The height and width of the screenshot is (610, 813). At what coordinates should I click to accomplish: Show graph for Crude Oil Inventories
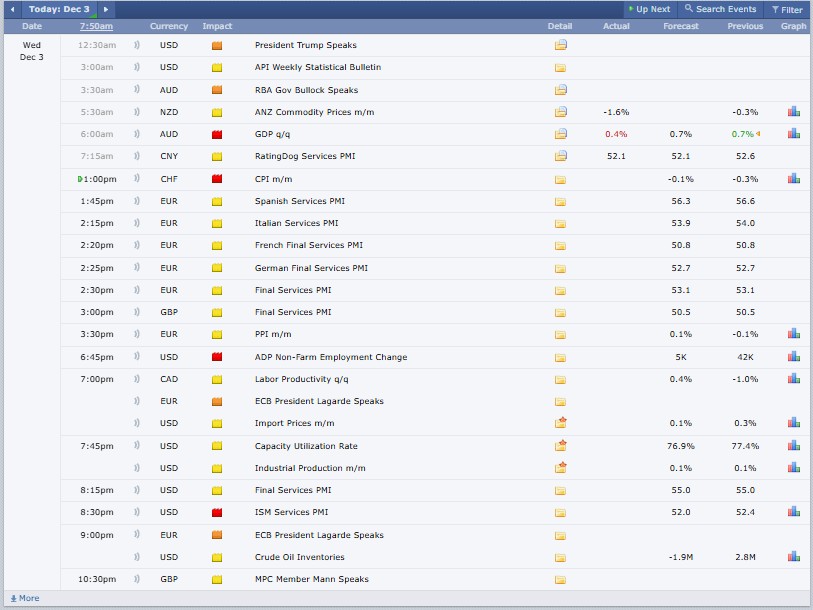click(793, 557)
